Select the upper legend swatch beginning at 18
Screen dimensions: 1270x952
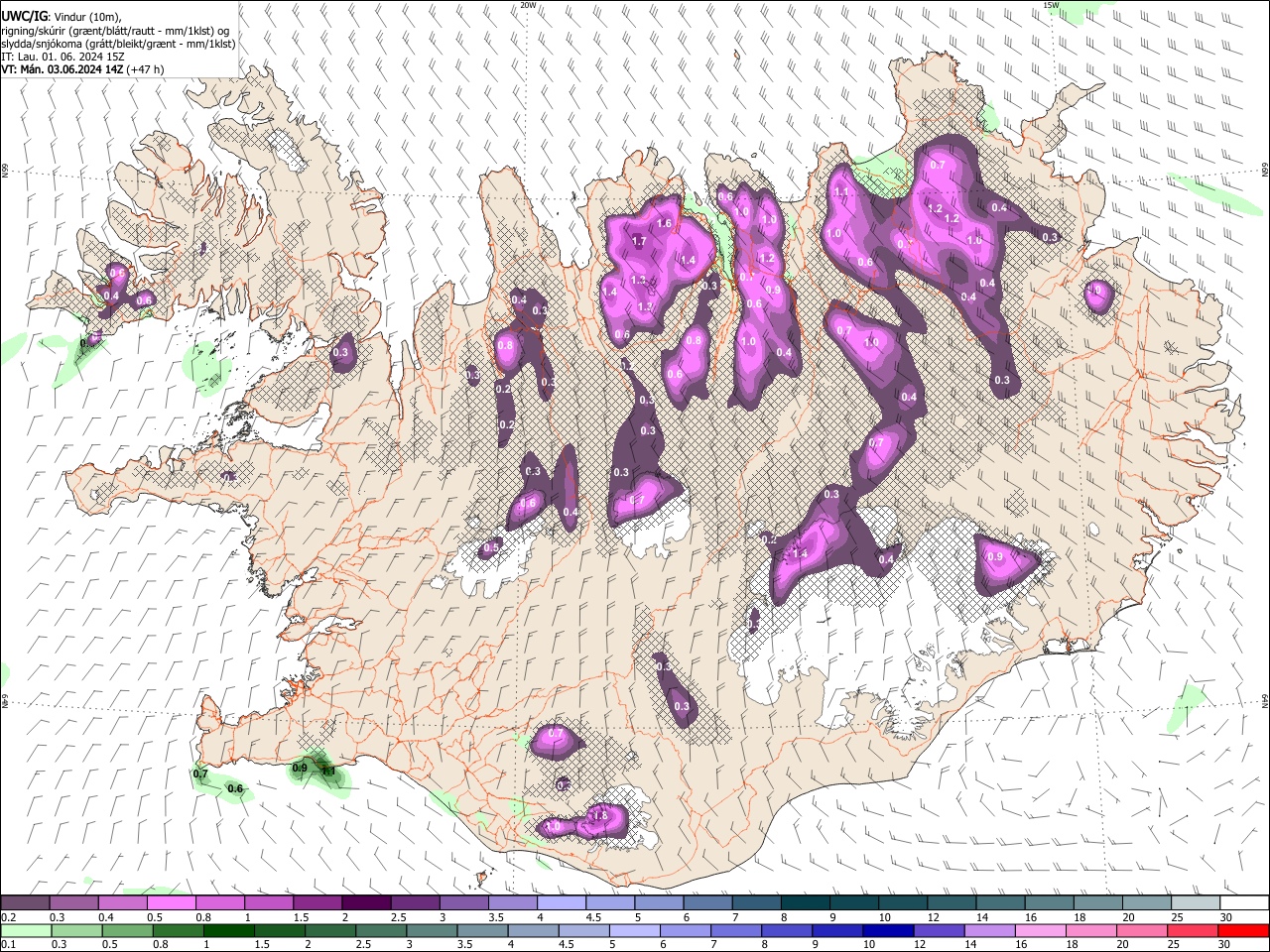pos(1097,903)
